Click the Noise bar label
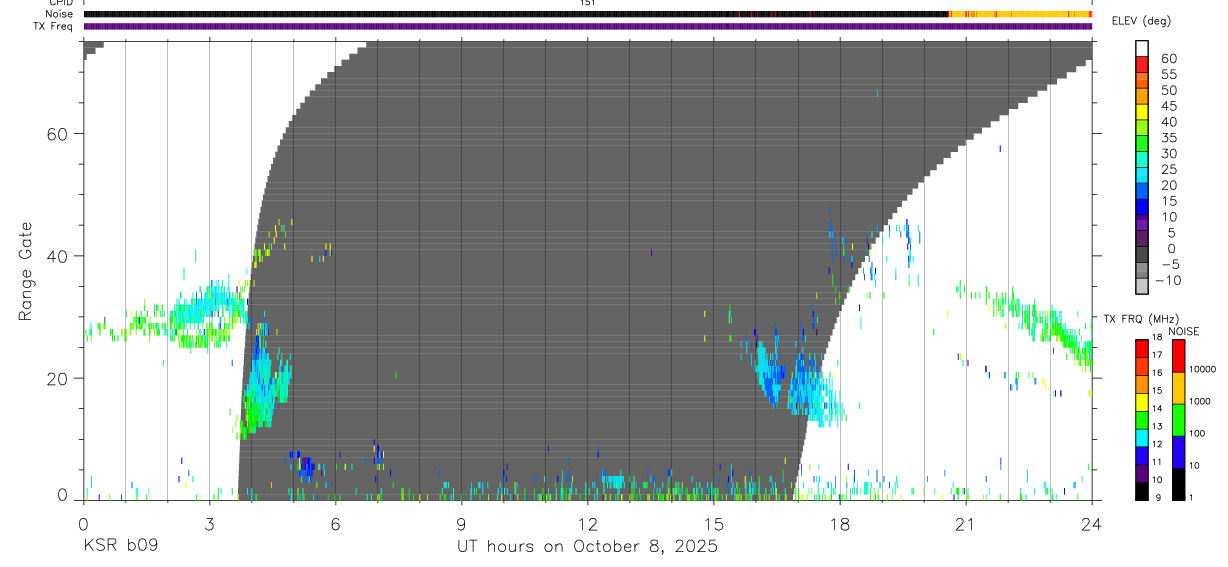Image resolution: width=1228 pixels, height=567 pixels. point(61,14)
